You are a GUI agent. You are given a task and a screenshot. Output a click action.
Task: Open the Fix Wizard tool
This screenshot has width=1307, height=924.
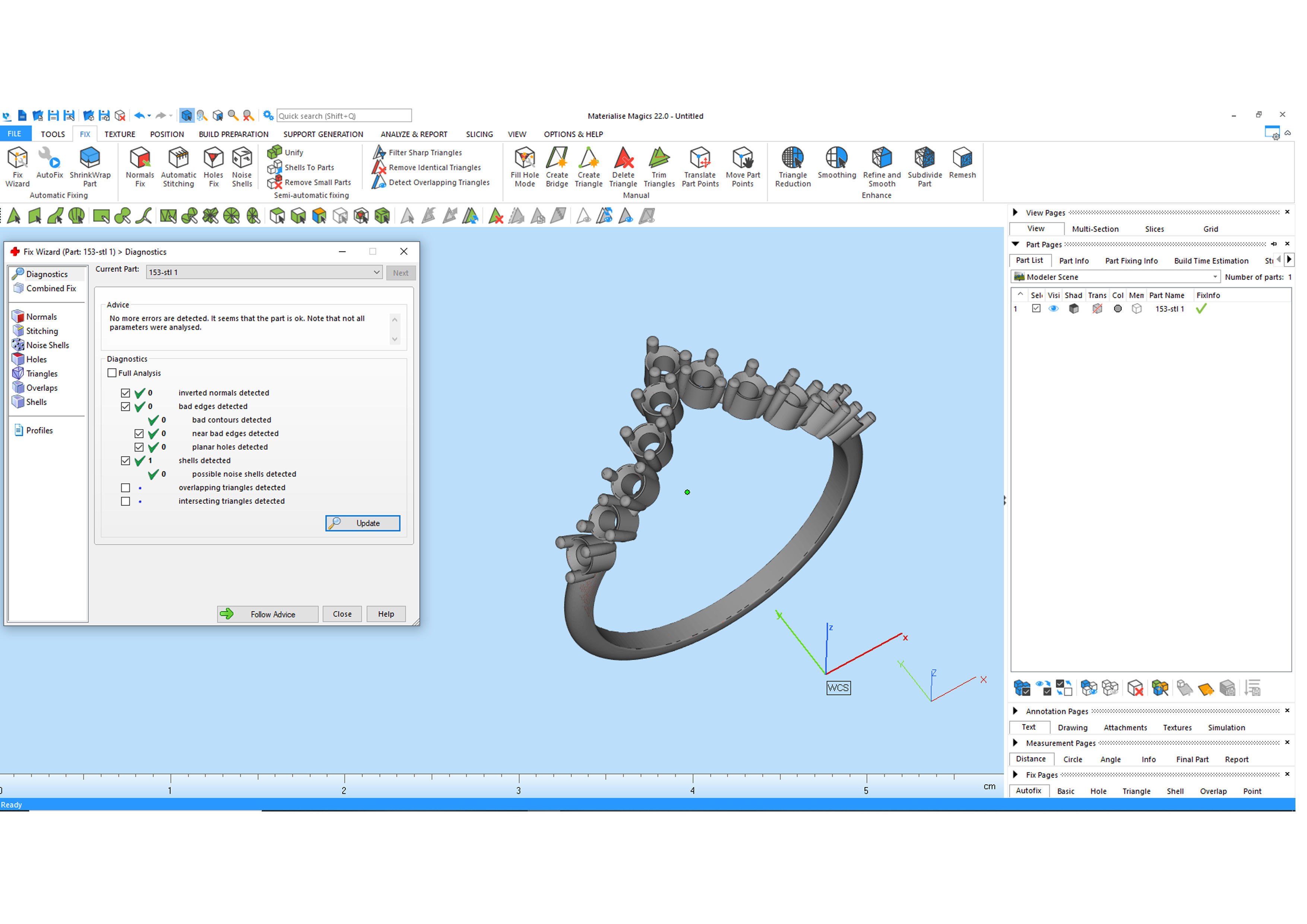tap(18, 167)
